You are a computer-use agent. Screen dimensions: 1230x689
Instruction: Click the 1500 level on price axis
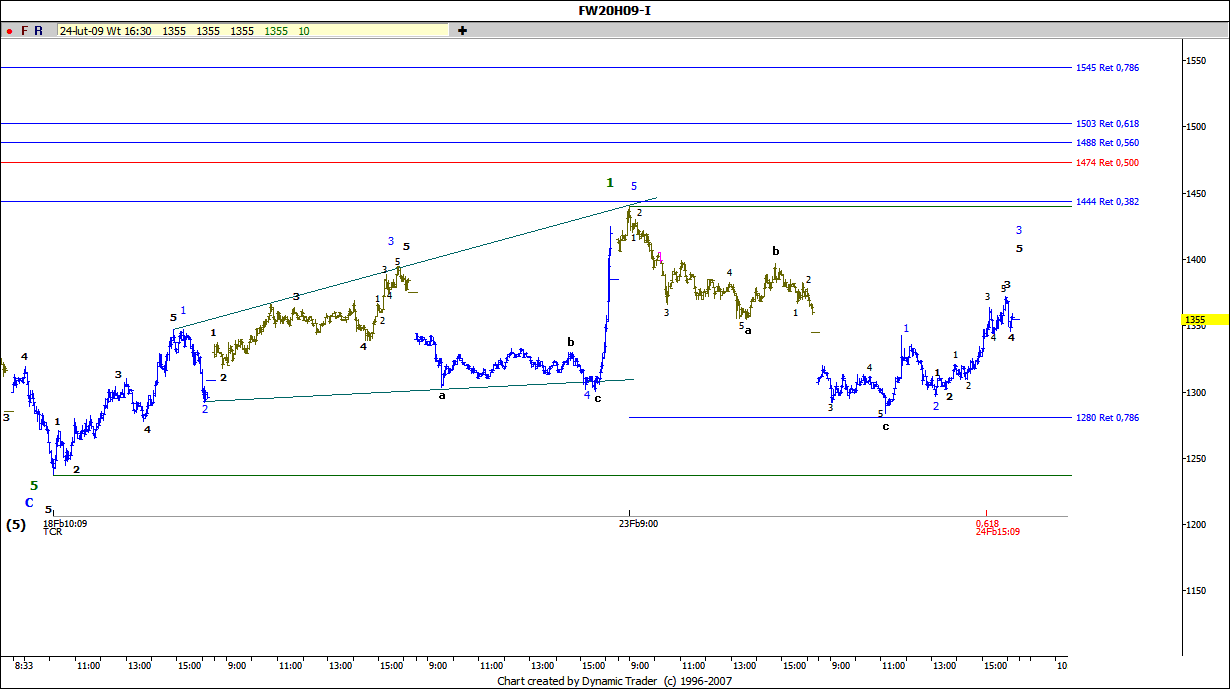click(1195, 127)
